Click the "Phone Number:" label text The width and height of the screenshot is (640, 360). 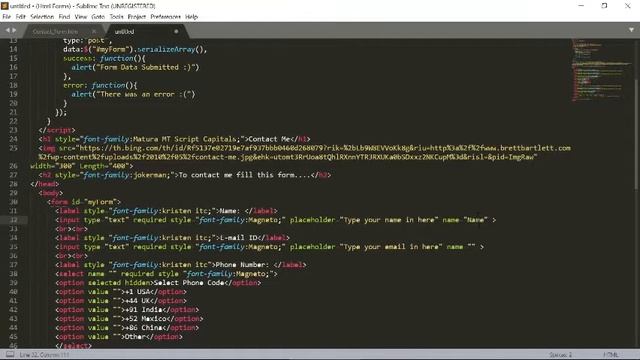click(242, 265)
